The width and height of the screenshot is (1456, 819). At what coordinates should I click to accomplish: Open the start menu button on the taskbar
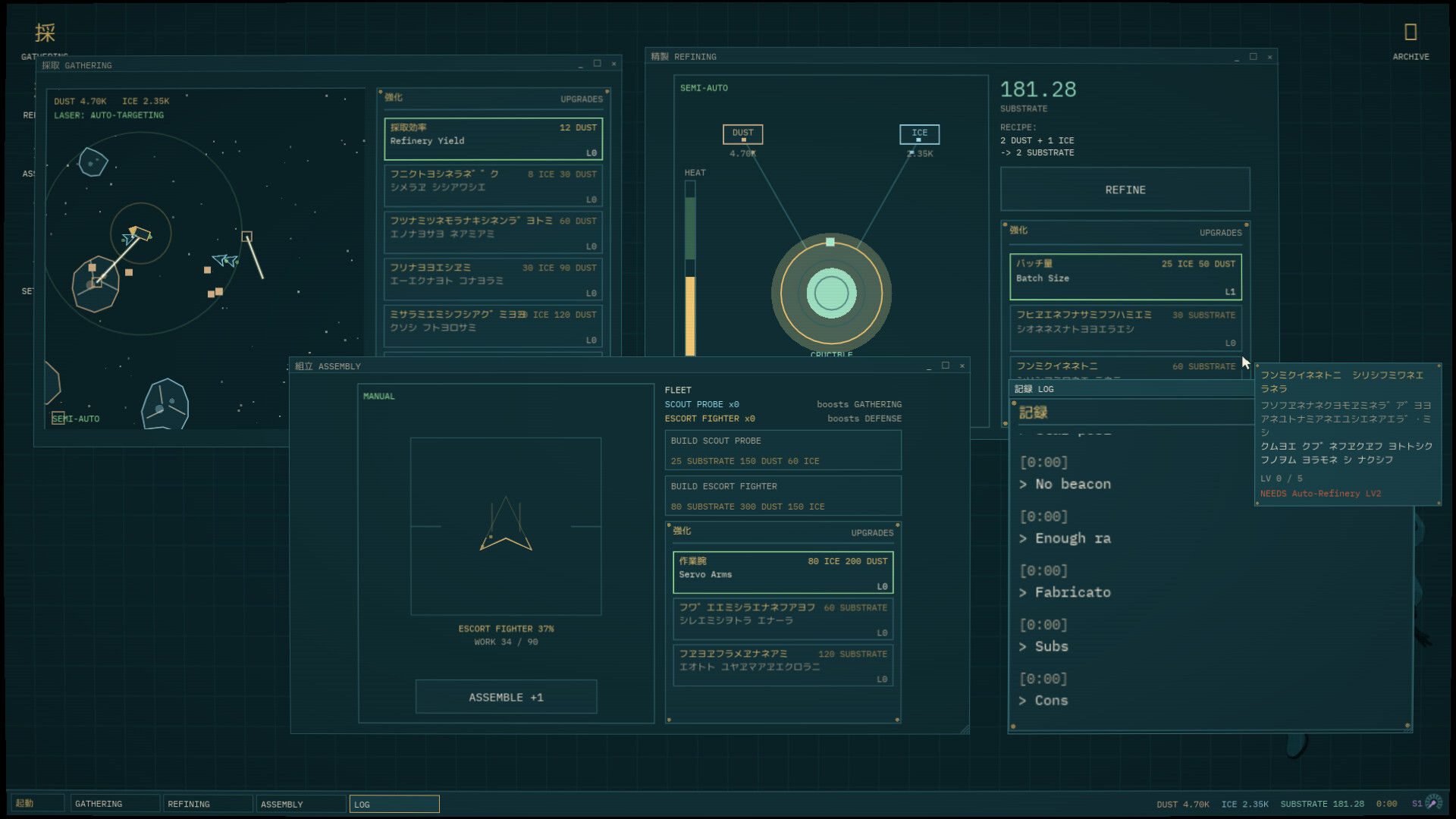click(37, 804)
